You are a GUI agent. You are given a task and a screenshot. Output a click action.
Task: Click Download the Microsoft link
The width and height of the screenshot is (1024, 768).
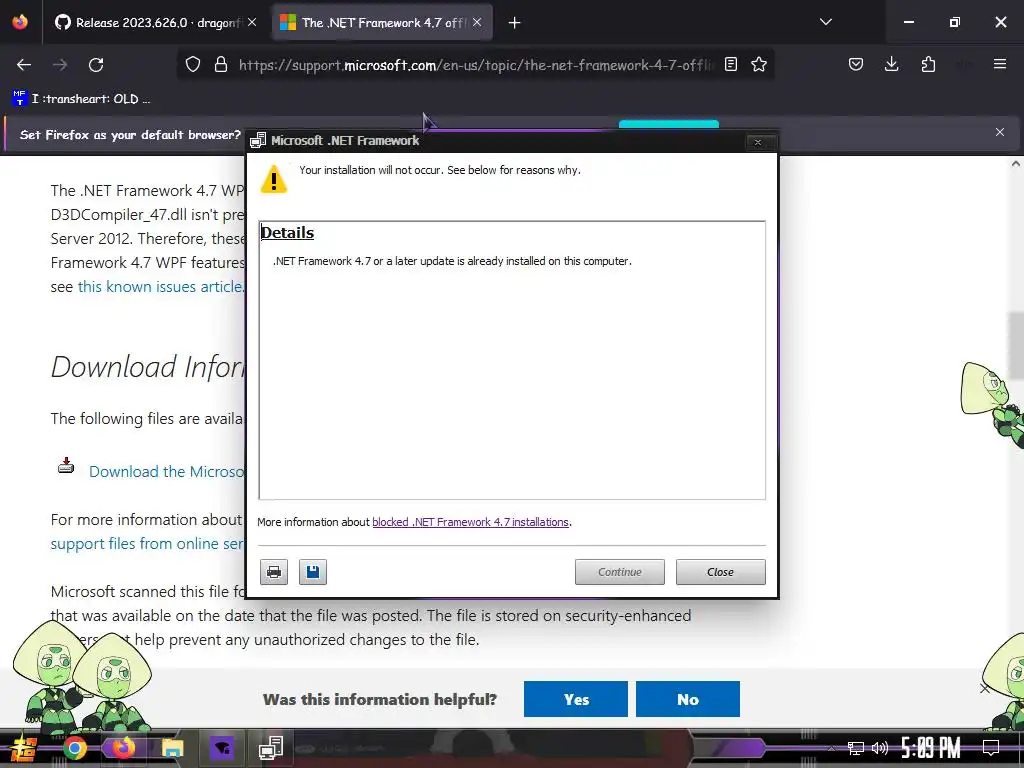pyautogui.click(x=167, y=472)
